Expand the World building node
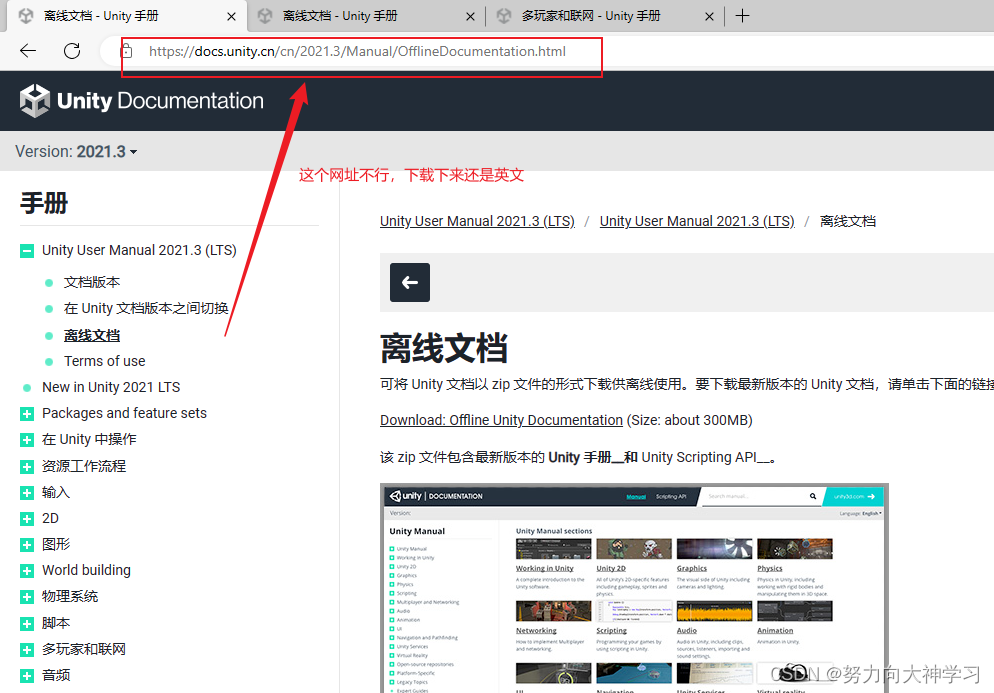This screenshot has height=693, width=994. point(27,571)
